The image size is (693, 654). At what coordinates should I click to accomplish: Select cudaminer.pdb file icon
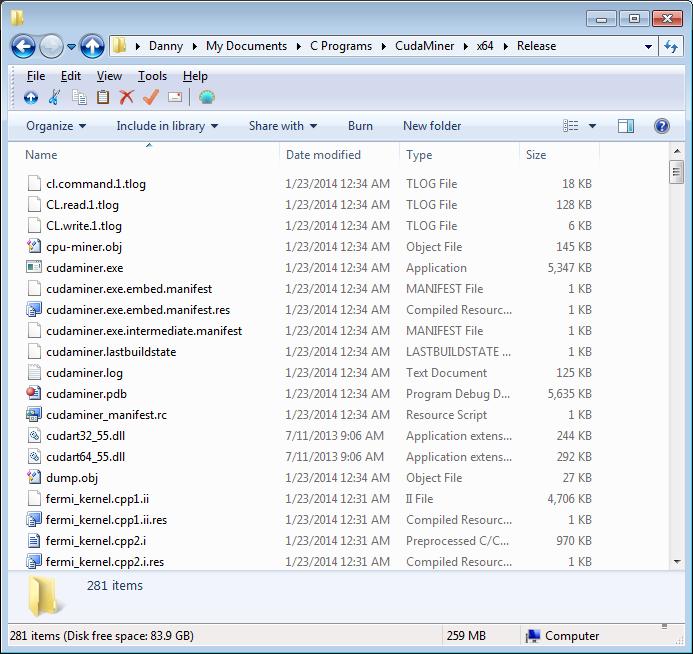click(34, 393)
